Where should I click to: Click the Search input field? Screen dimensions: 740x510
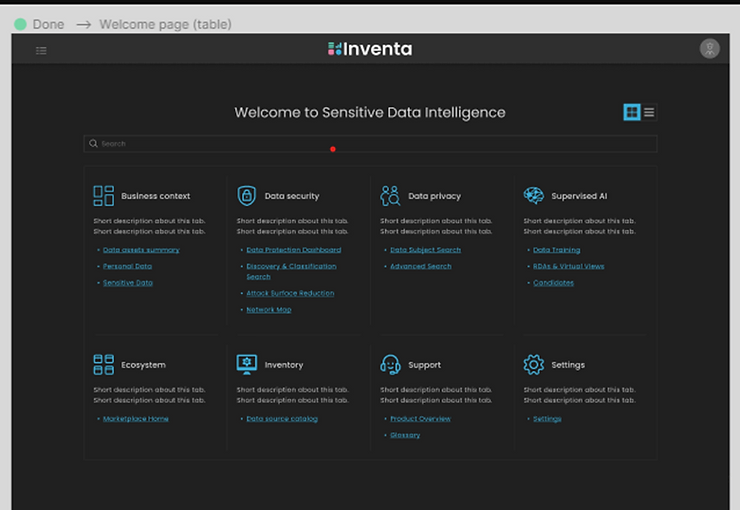point(370,144)
